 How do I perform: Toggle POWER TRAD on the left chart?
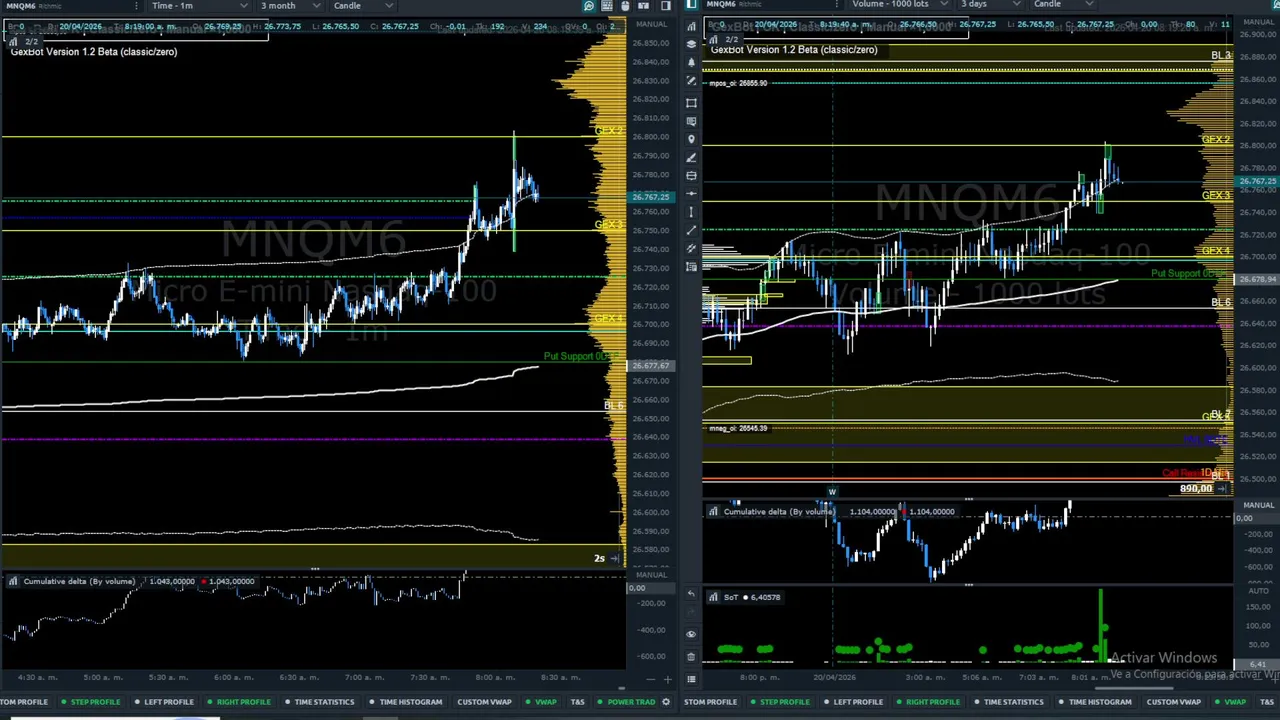tap(626, 702)
